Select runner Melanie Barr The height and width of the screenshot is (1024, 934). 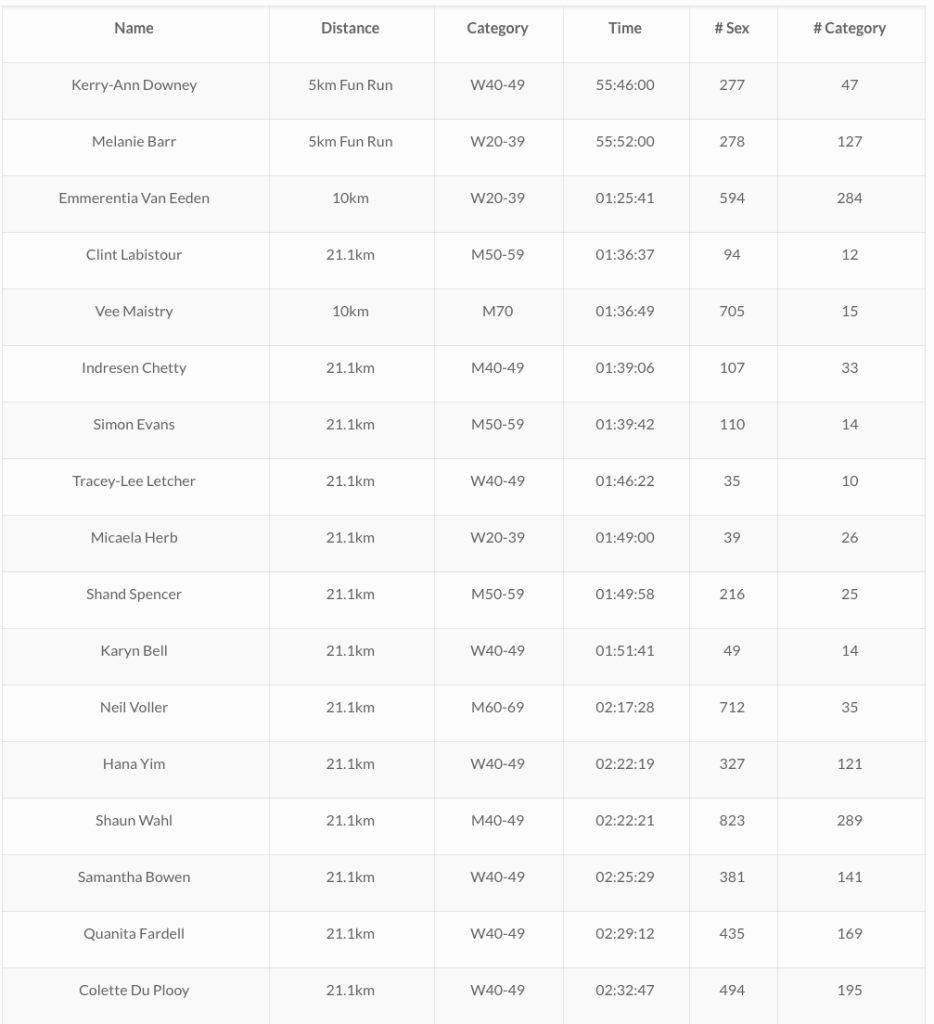click(x=134, y=142)
